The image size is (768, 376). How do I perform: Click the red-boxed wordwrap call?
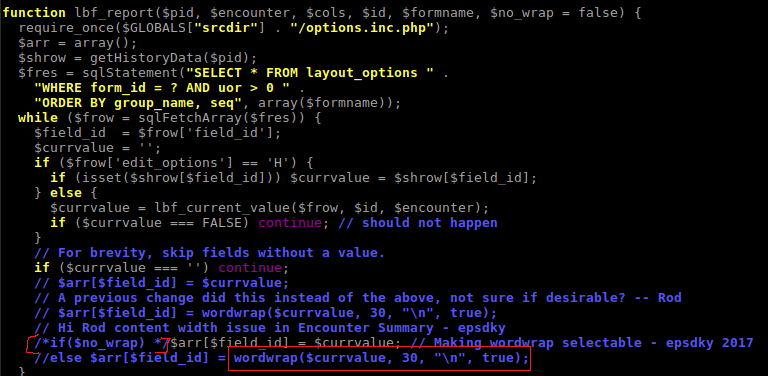click(381, 358)
